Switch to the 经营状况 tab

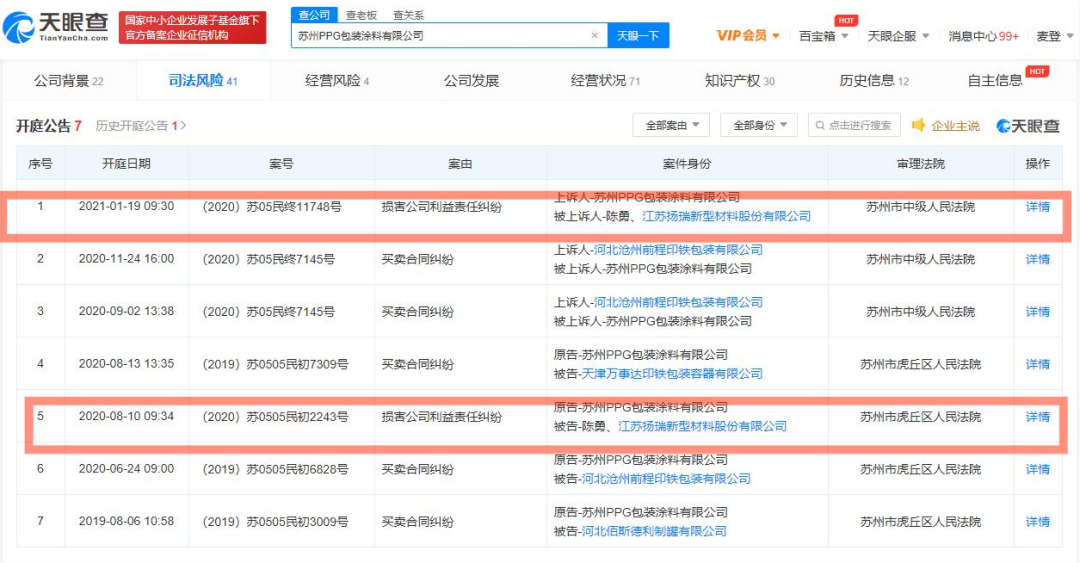(605, 81)
